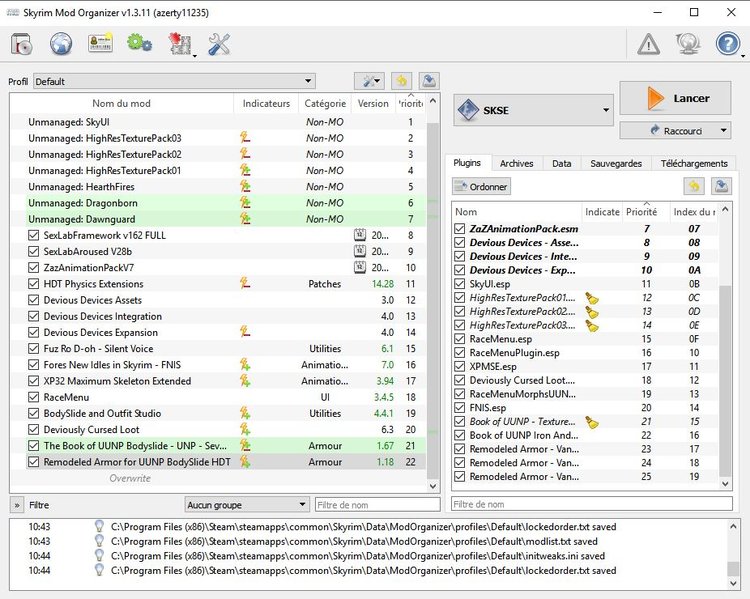Toggle the SkyUI.esp plugin checkbox
Image resolution: width=750 pixels, height=599 pixels.
pos(460,284)
